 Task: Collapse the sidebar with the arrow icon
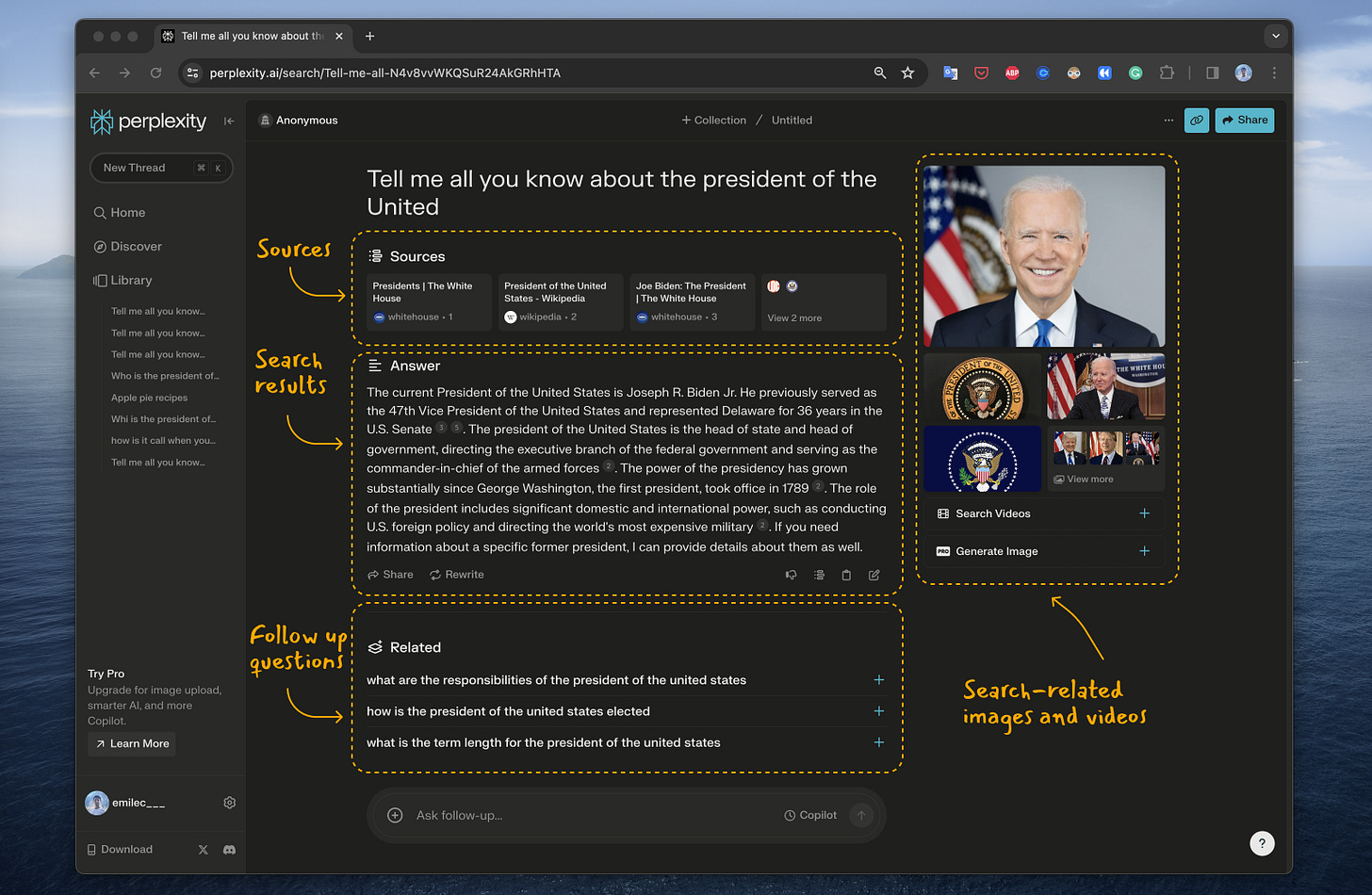[229, 121]
